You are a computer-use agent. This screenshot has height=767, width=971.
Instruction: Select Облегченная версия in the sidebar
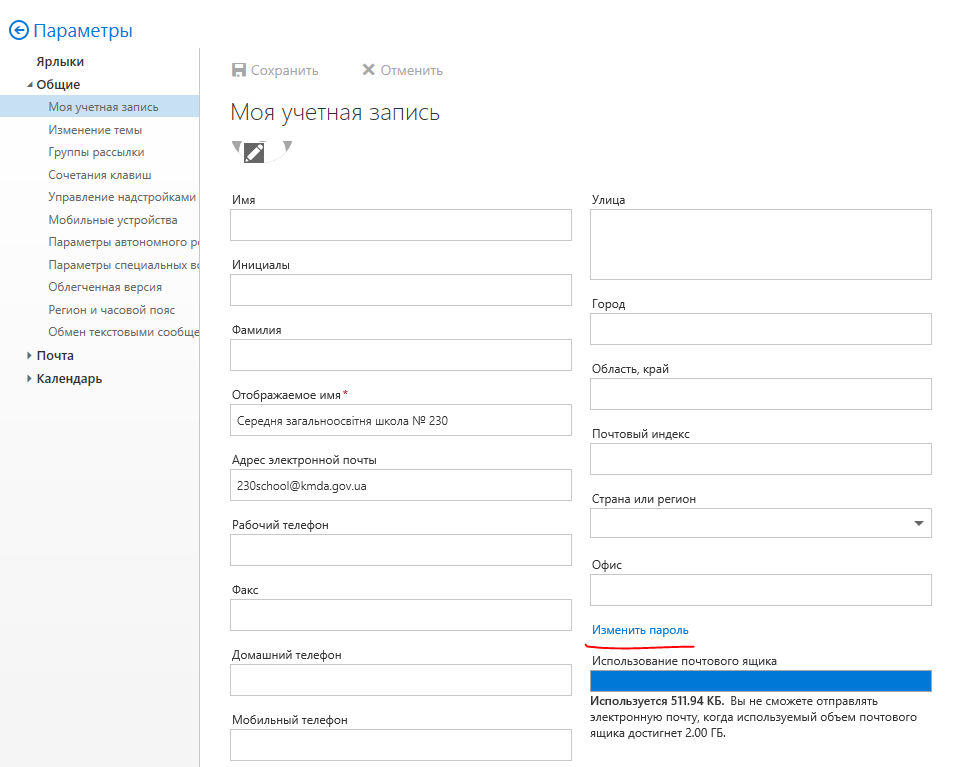(105, 287)
